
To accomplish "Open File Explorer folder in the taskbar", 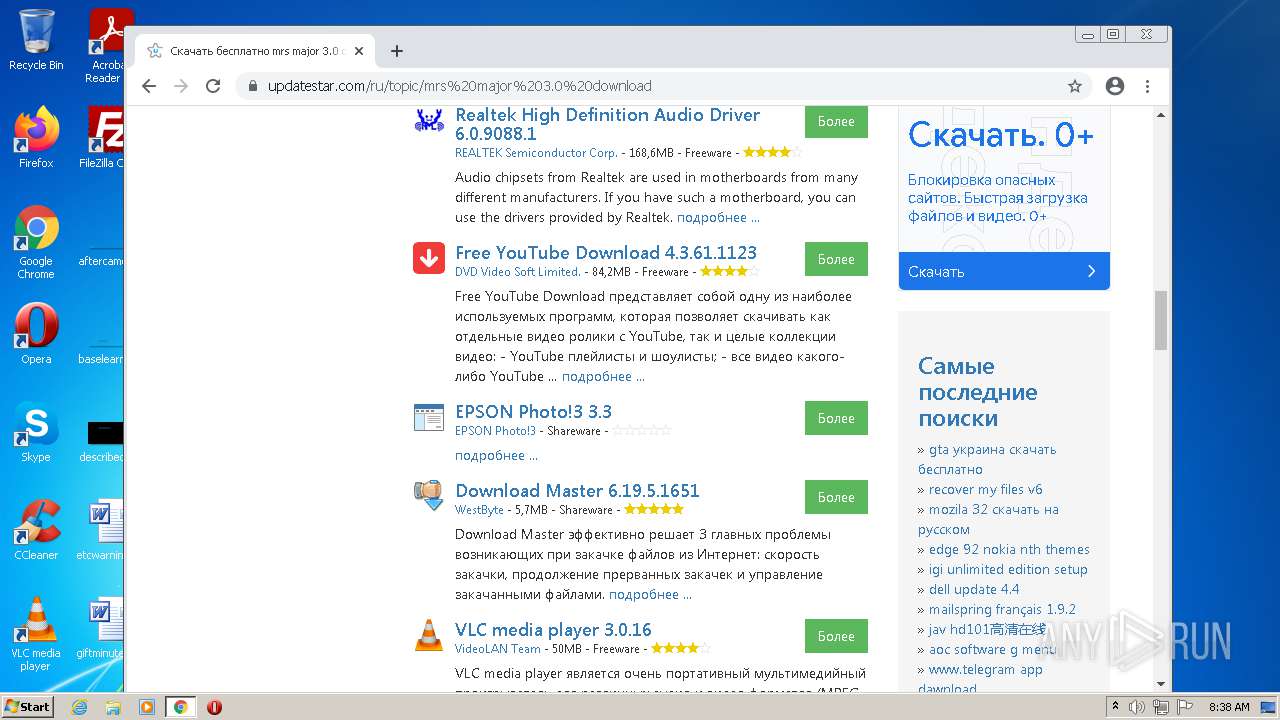I will (x=113, y=707).
